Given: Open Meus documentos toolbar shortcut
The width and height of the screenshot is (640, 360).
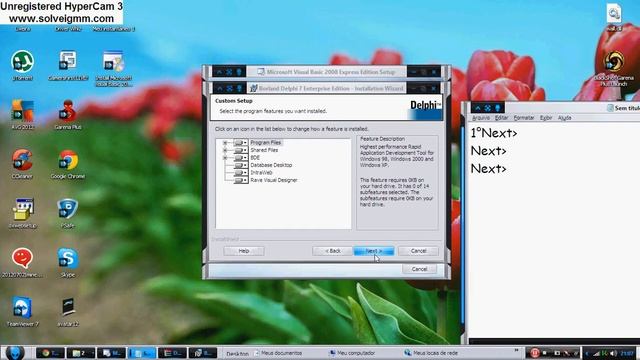Looking at the screenshot, I should 278,353.
